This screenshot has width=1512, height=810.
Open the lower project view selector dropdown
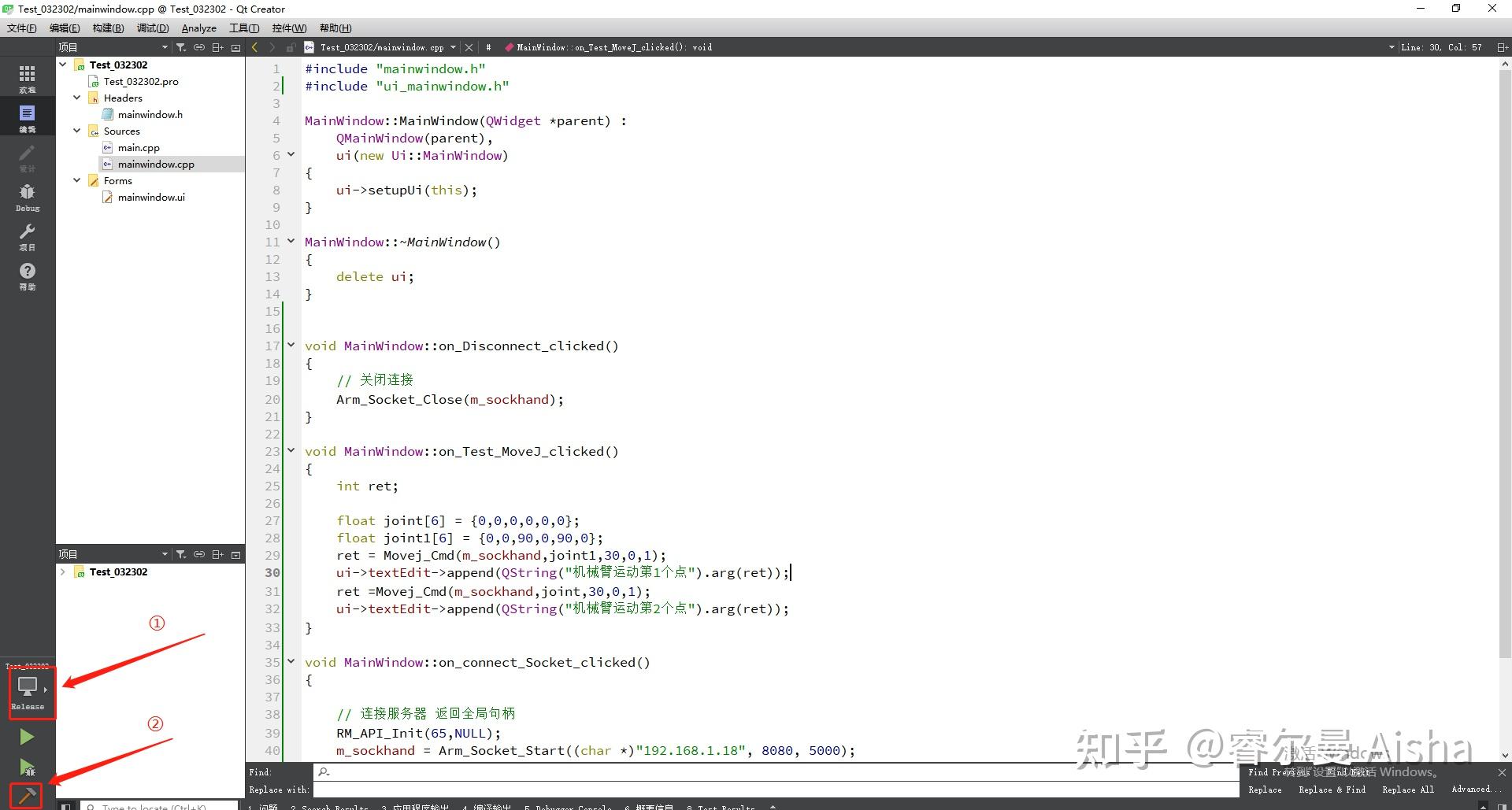tap(165, 554)
